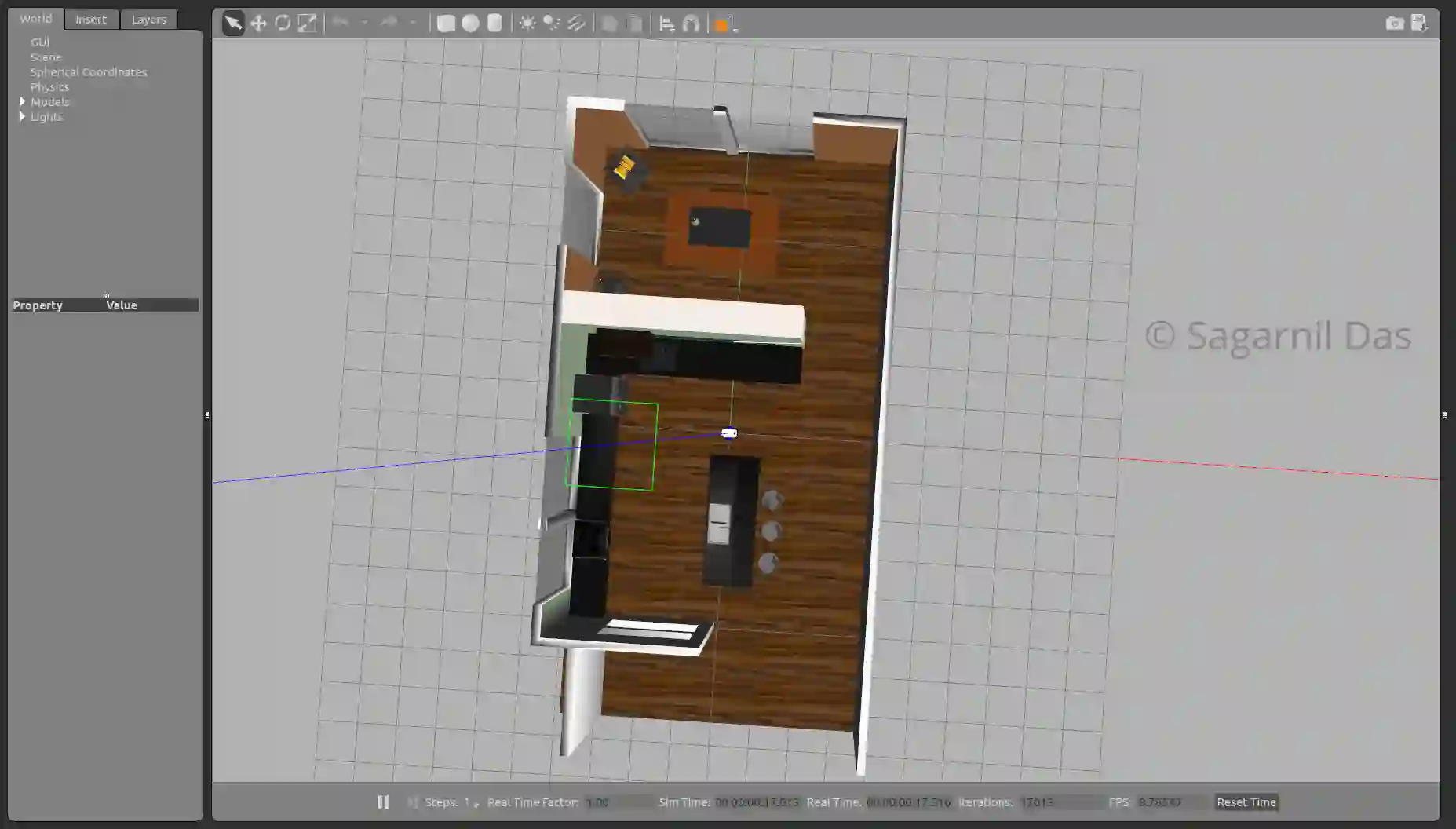Activate the translate mode tool
The width and height of the screenshot is (1456, 829).
click(258, 24)
